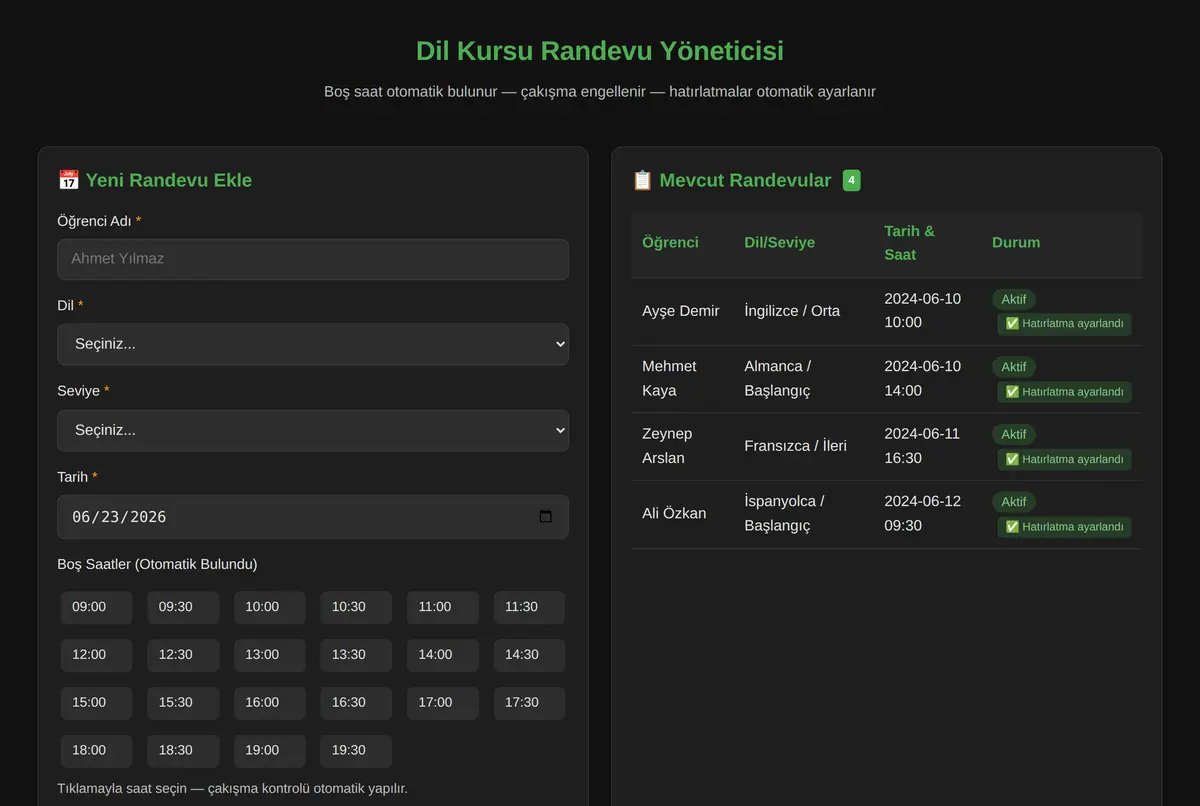Pick the 17:30 time slot
Image resolution: width=1200 pixels, height=806 pixels.
(529, 703)
